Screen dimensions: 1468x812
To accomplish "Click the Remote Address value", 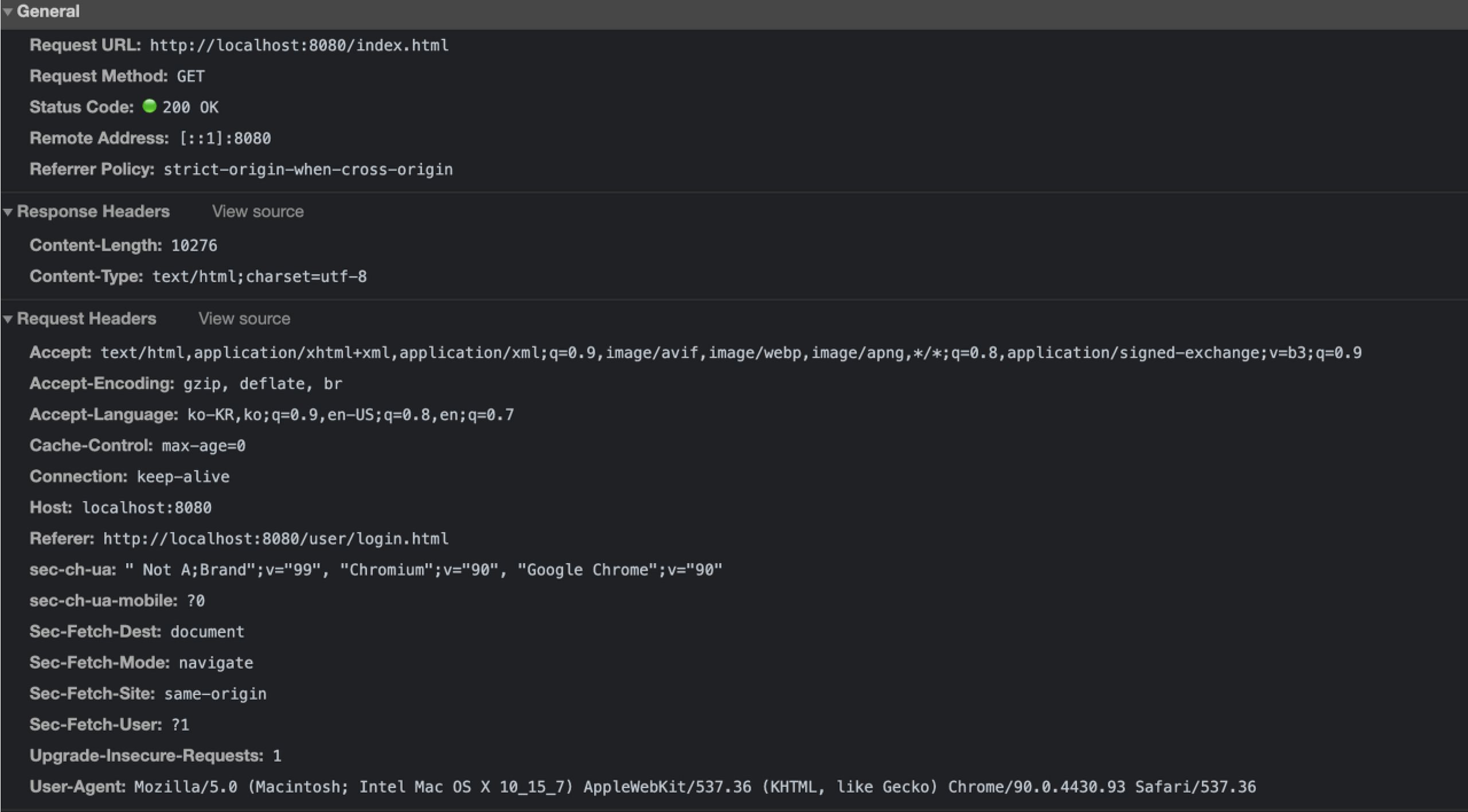I will coord(225,138).
